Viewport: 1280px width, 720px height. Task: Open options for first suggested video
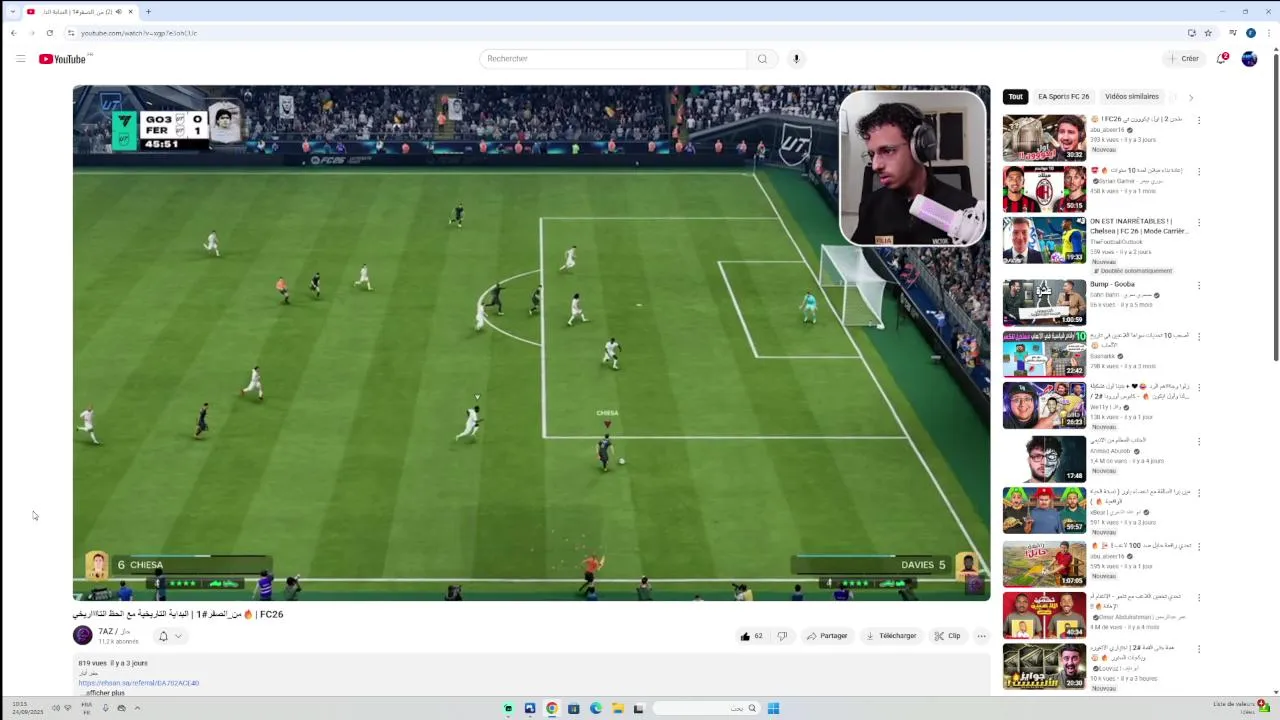1199,119
